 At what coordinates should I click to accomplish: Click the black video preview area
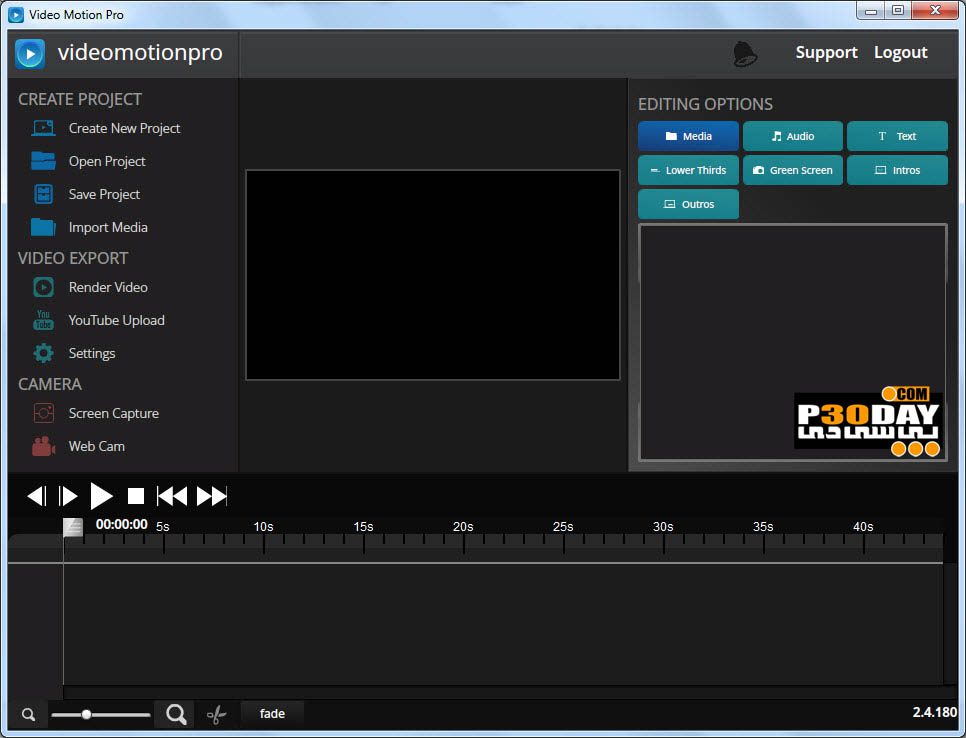432,275
